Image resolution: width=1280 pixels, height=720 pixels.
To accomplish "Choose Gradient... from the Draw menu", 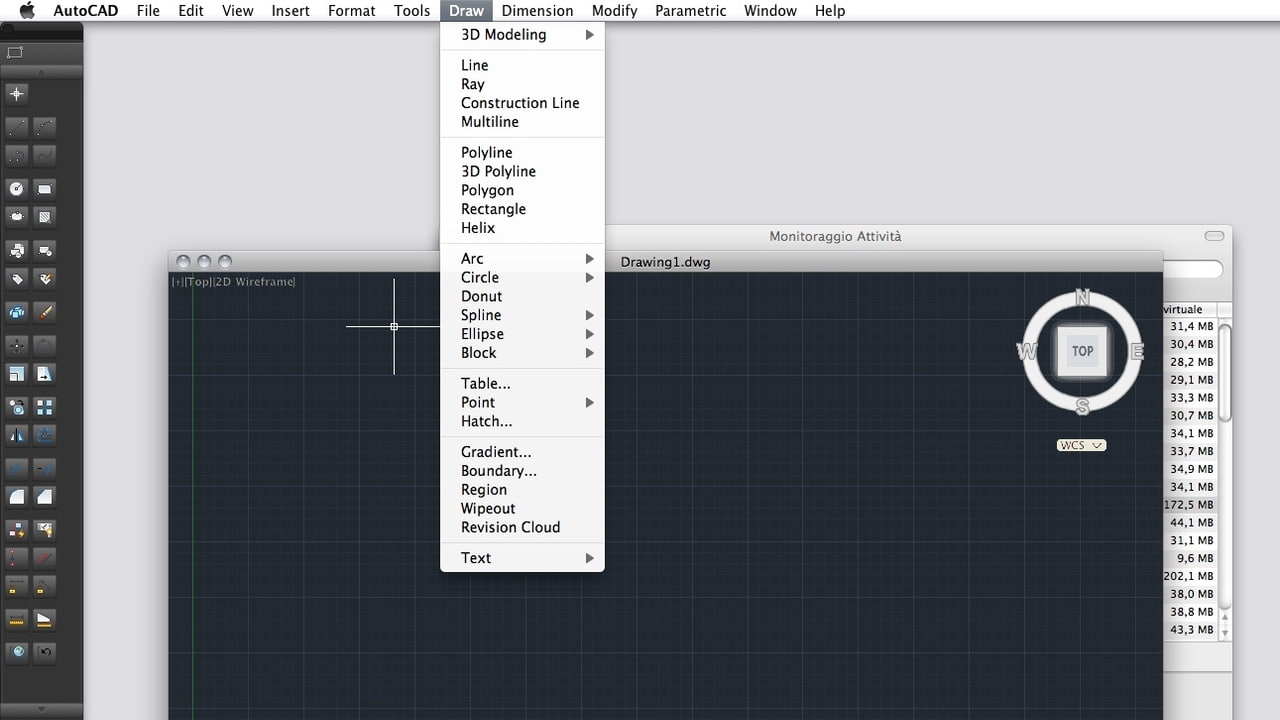I will (522, 452).
